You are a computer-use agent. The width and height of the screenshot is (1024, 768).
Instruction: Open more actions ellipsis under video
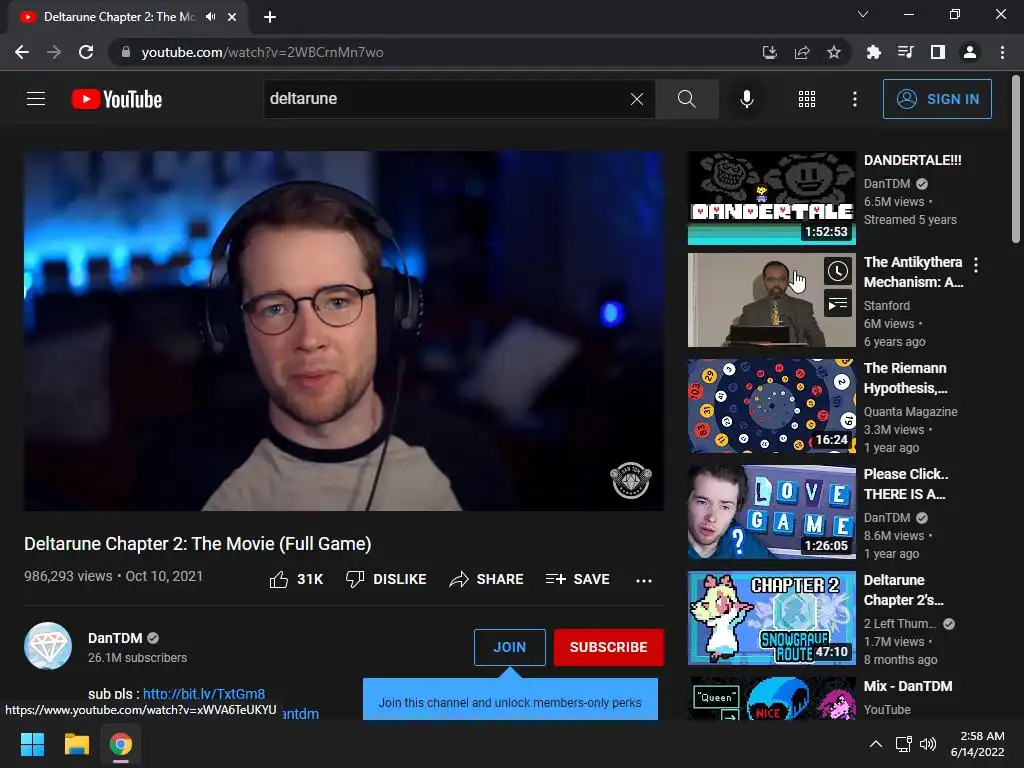(x=644, y=580)
